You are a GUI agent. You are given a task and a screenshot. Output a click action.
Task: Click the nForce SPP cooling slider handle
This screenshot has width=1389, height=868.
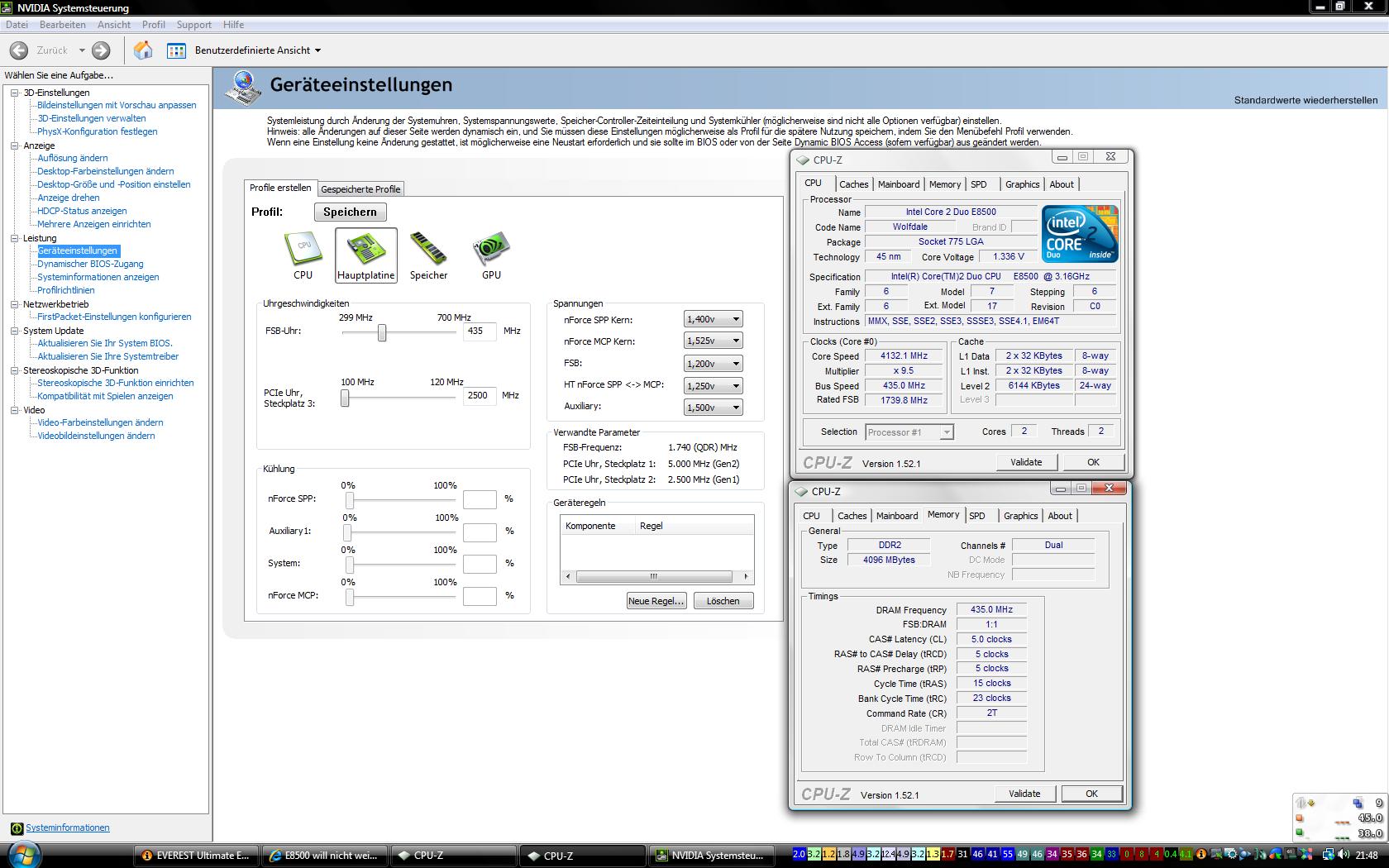tap(350, 501)
